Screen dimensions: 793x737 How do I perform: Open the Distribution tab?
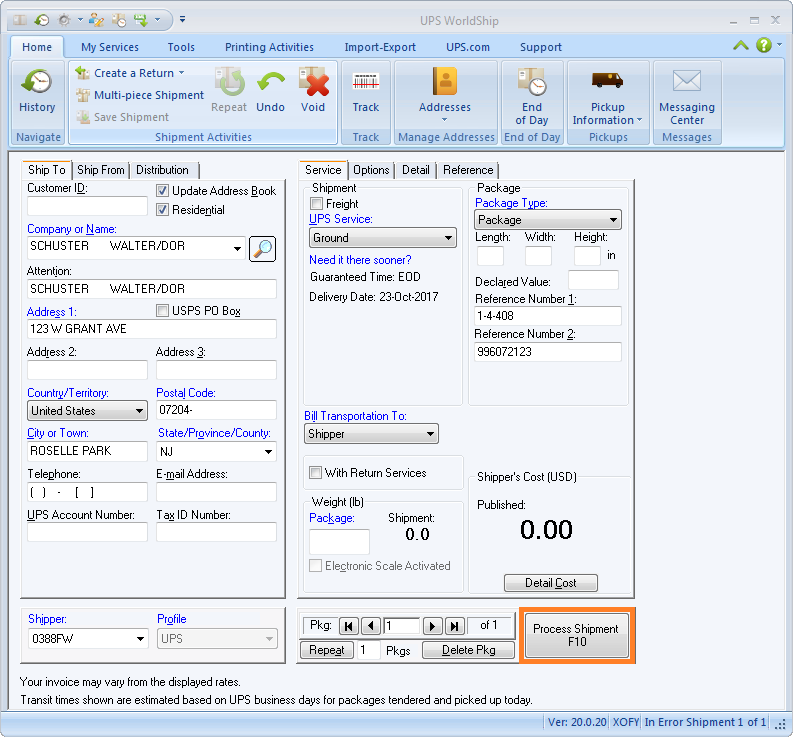[x=162, y=170]
